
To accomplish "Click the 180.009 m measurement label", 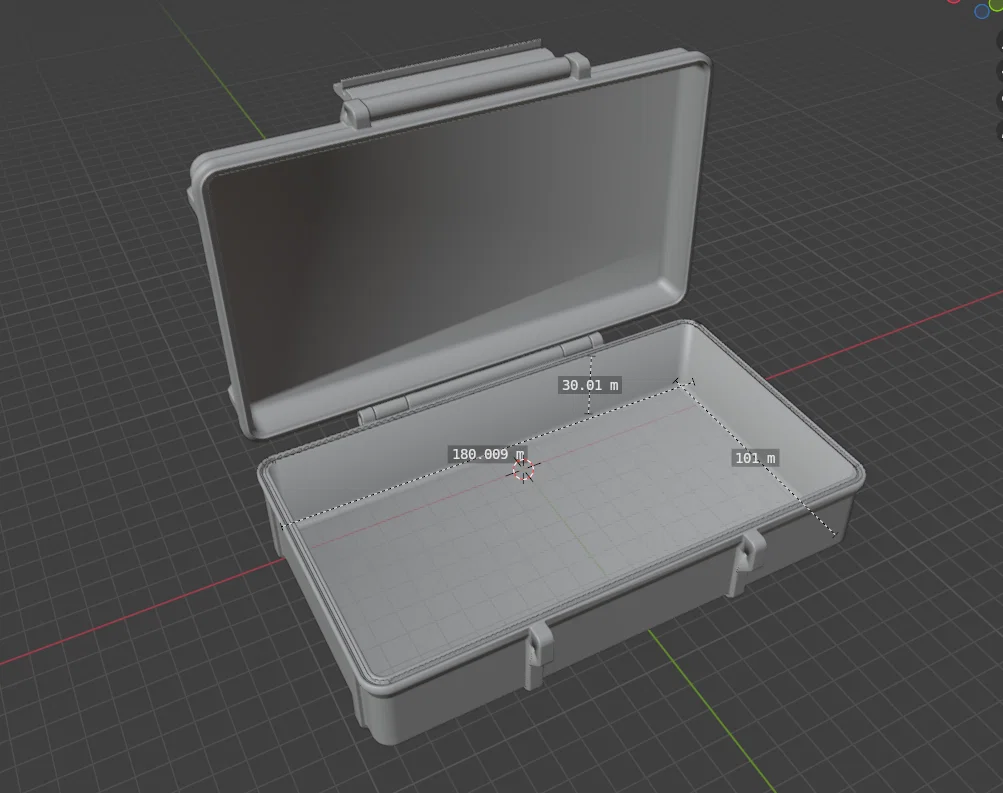I will click(487, 454).
